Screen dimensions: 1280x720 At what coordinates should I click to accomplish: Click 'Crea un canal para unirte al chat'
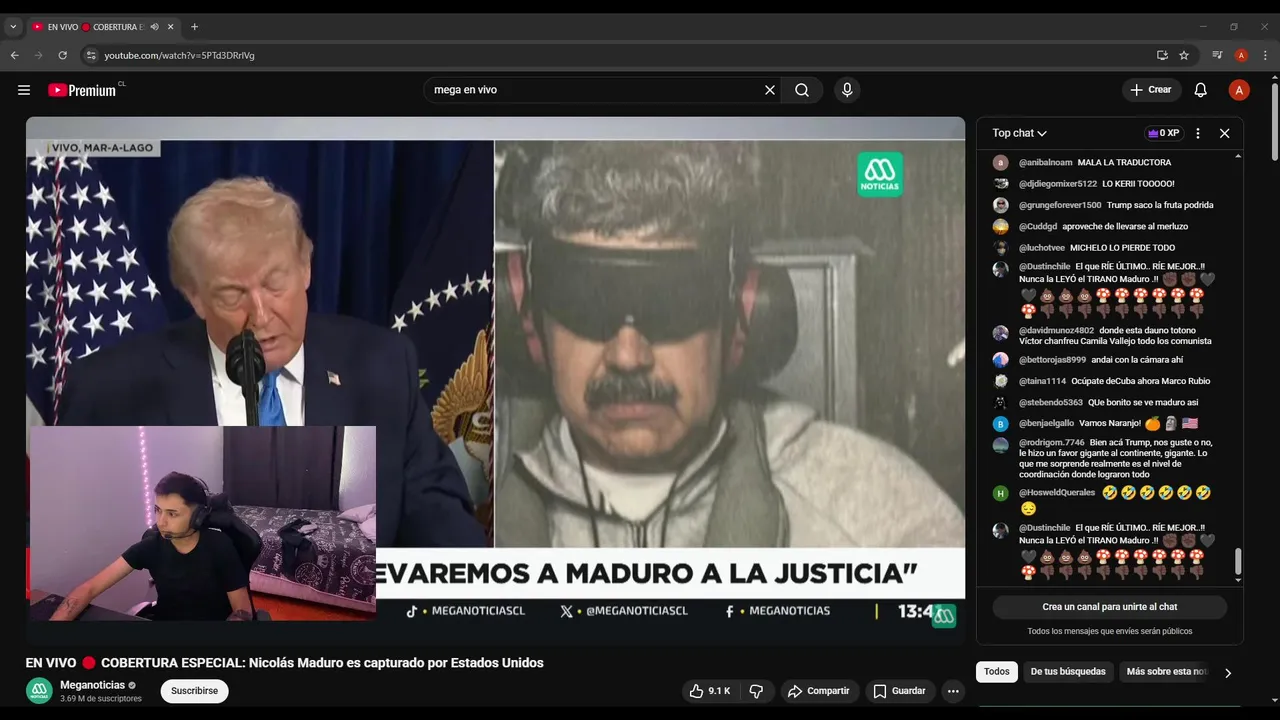(x=1110, y=607)
